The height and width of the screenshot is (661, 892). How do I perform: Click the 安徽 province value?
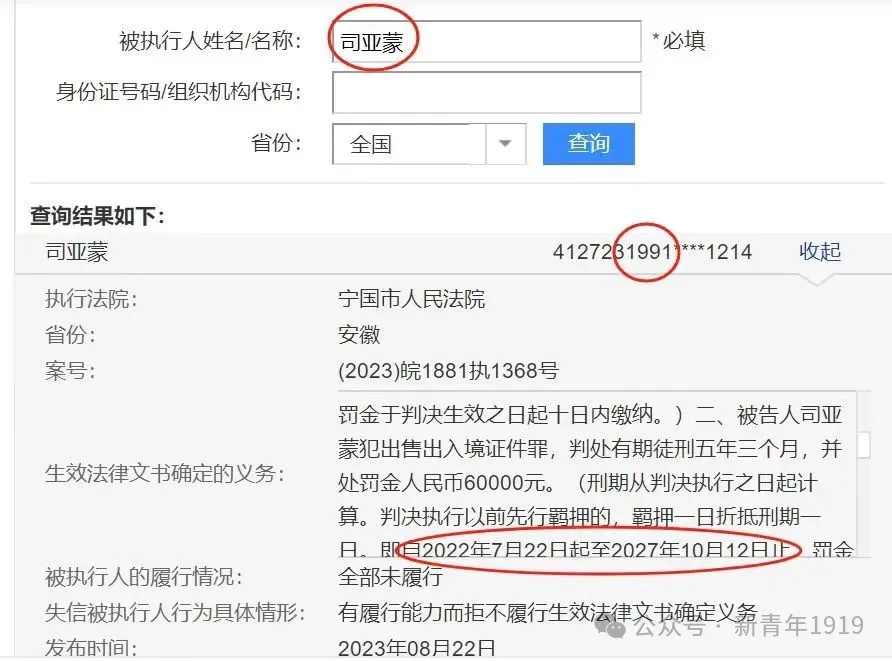tap(359, 334)
